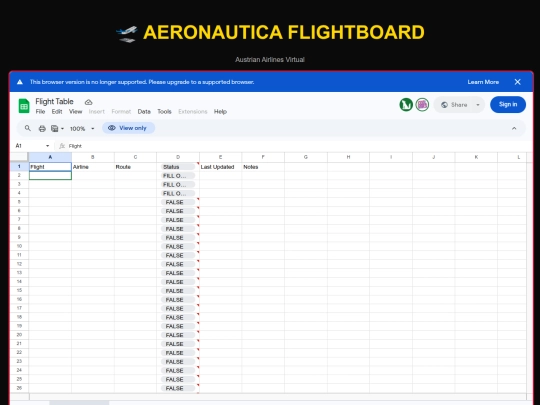Open the FALSE dropdown chip in row 5

tap(178, 202)
